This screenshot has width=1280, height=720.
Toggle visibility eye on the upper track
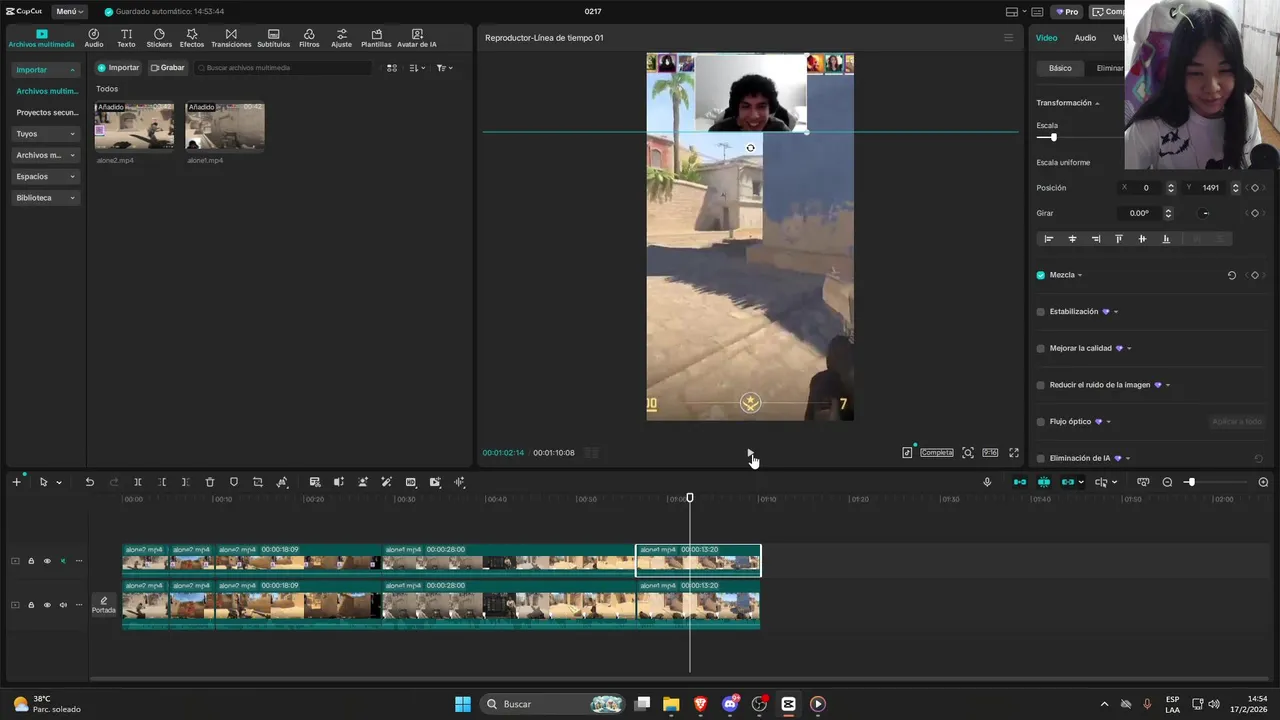click(x=47, y=561)
